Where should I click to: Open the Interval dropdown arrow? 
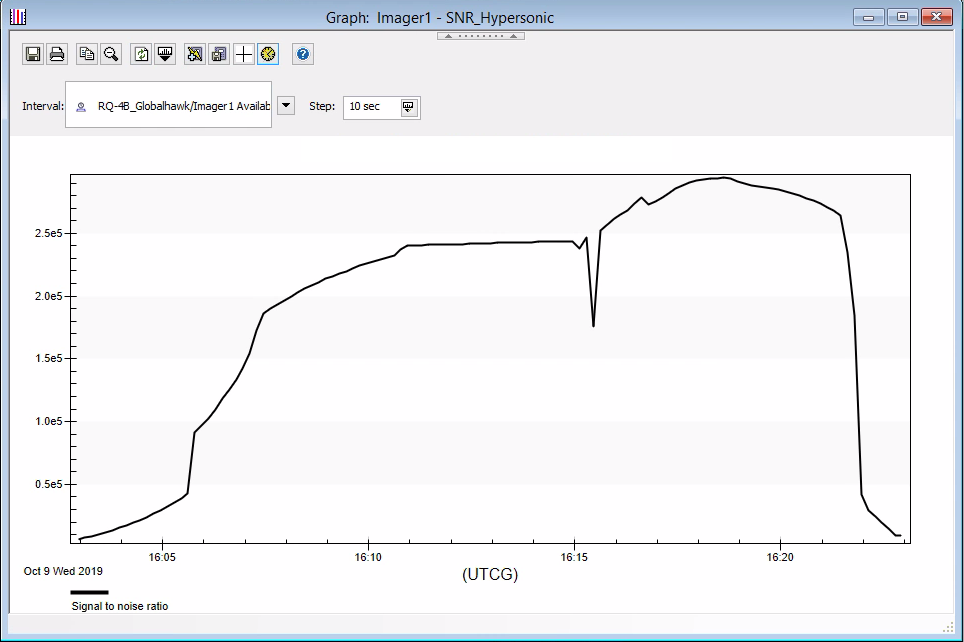(286, 106)
